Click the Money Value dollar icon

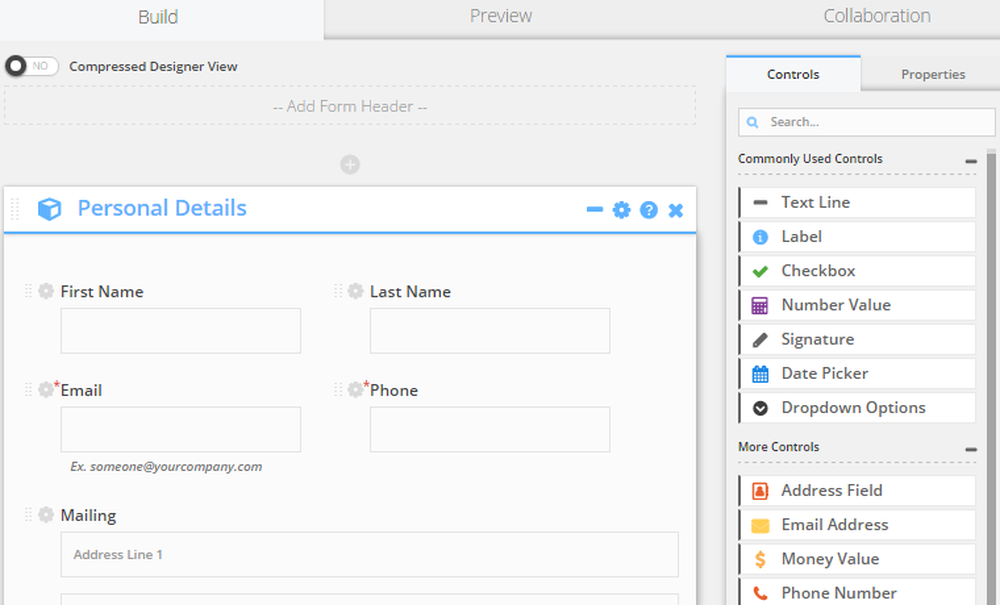[x=760, y=560]
